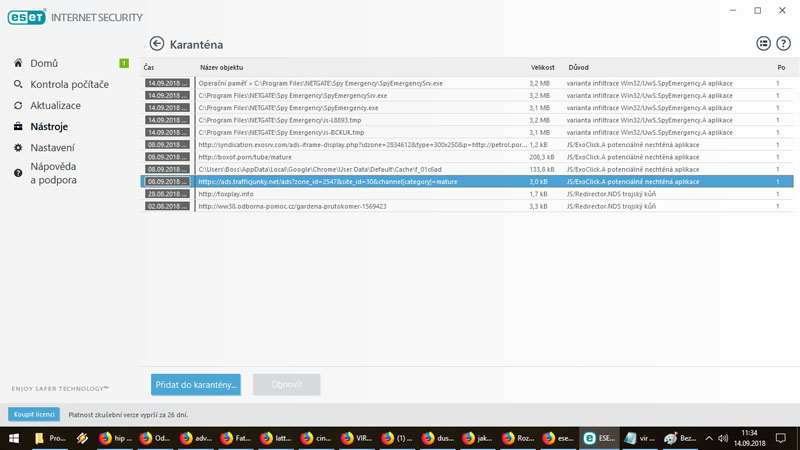The width and height of the screenshot is (800, 450).
Task: Select the ww38.odborna-pomoc.cz entry
Action: (467, 206)
